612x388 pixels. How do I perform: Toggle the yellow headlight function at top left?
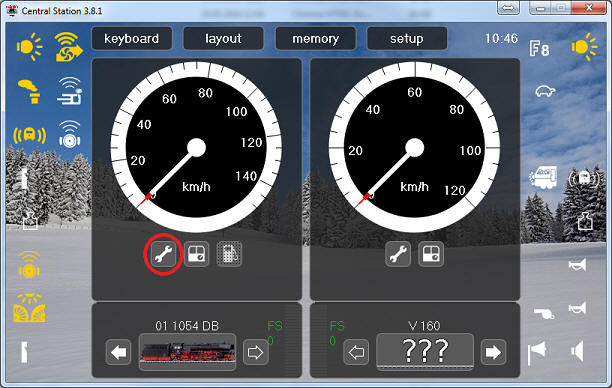(29, 47)
